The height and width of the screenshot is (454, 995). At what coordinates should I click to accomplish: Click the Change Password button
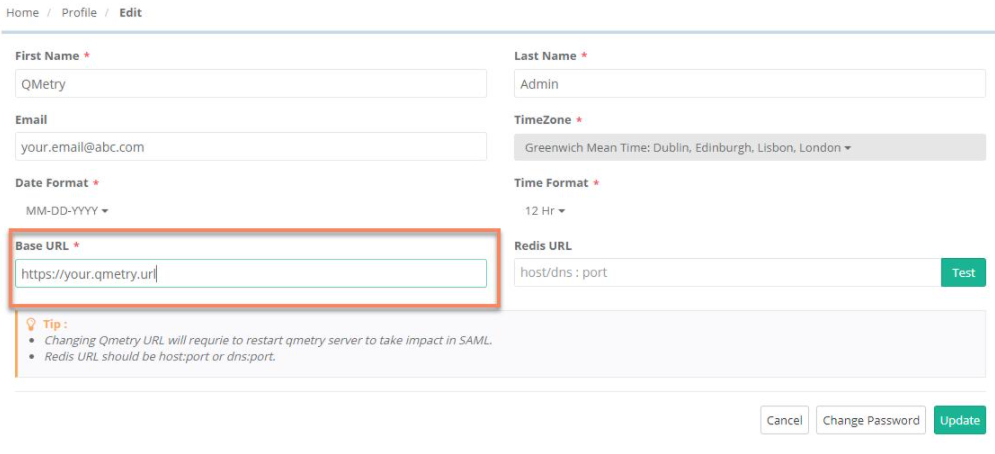871,420
